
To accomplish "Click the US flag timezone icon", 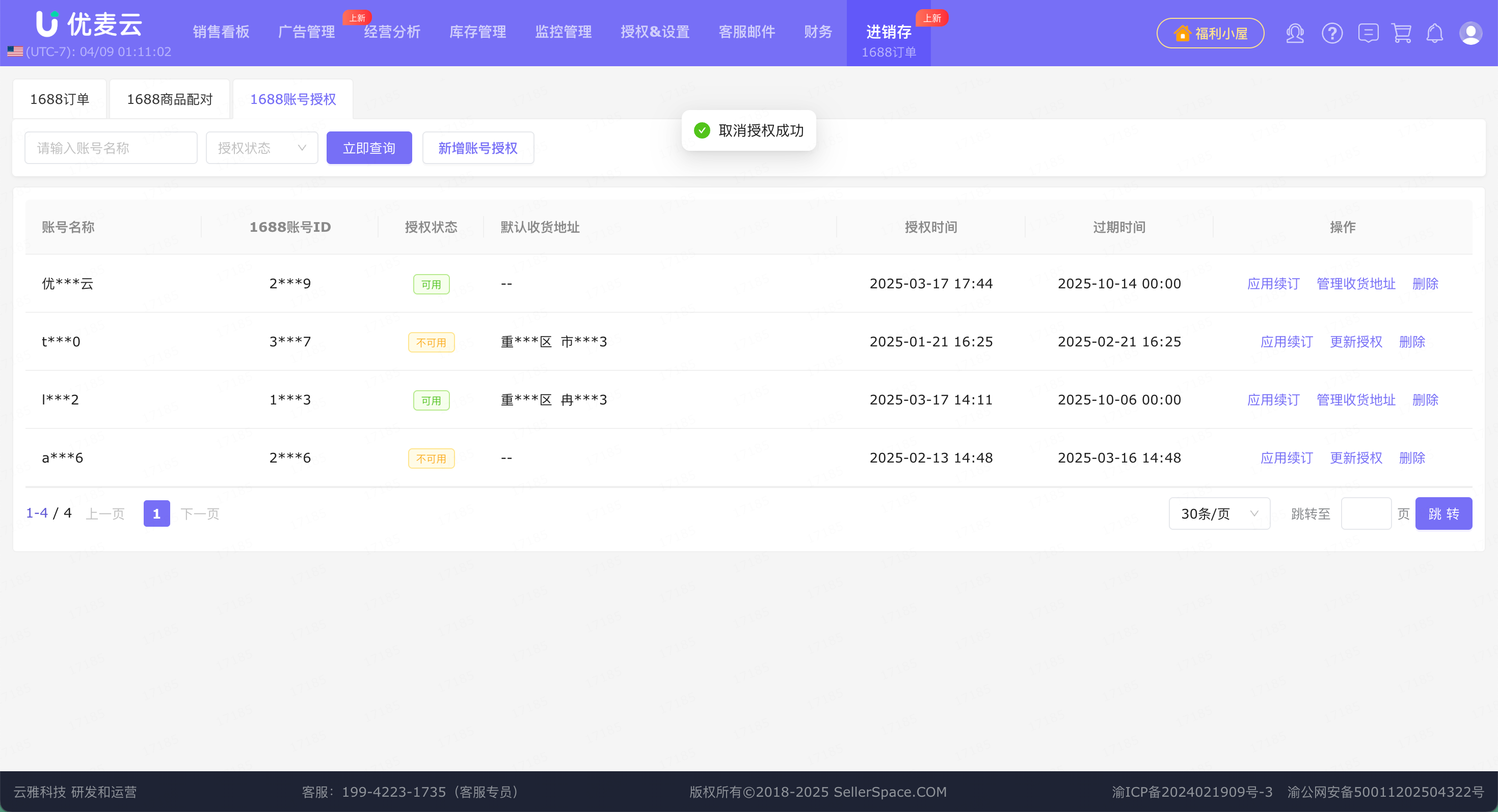I will pyautogui.click(x=15, y=52).
